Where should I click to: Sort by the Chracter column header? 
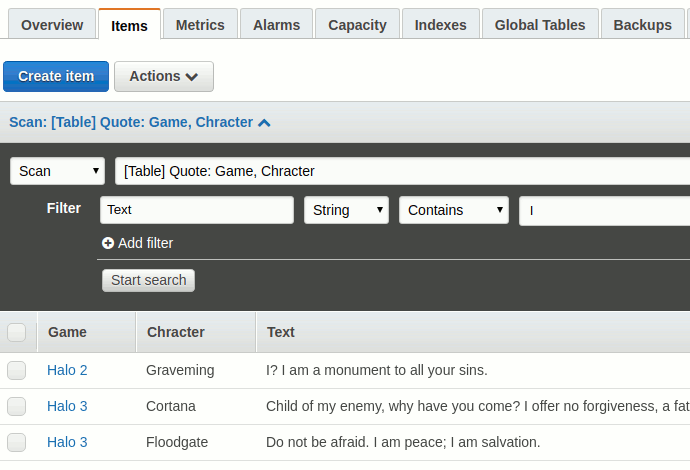tap(176, 332)
